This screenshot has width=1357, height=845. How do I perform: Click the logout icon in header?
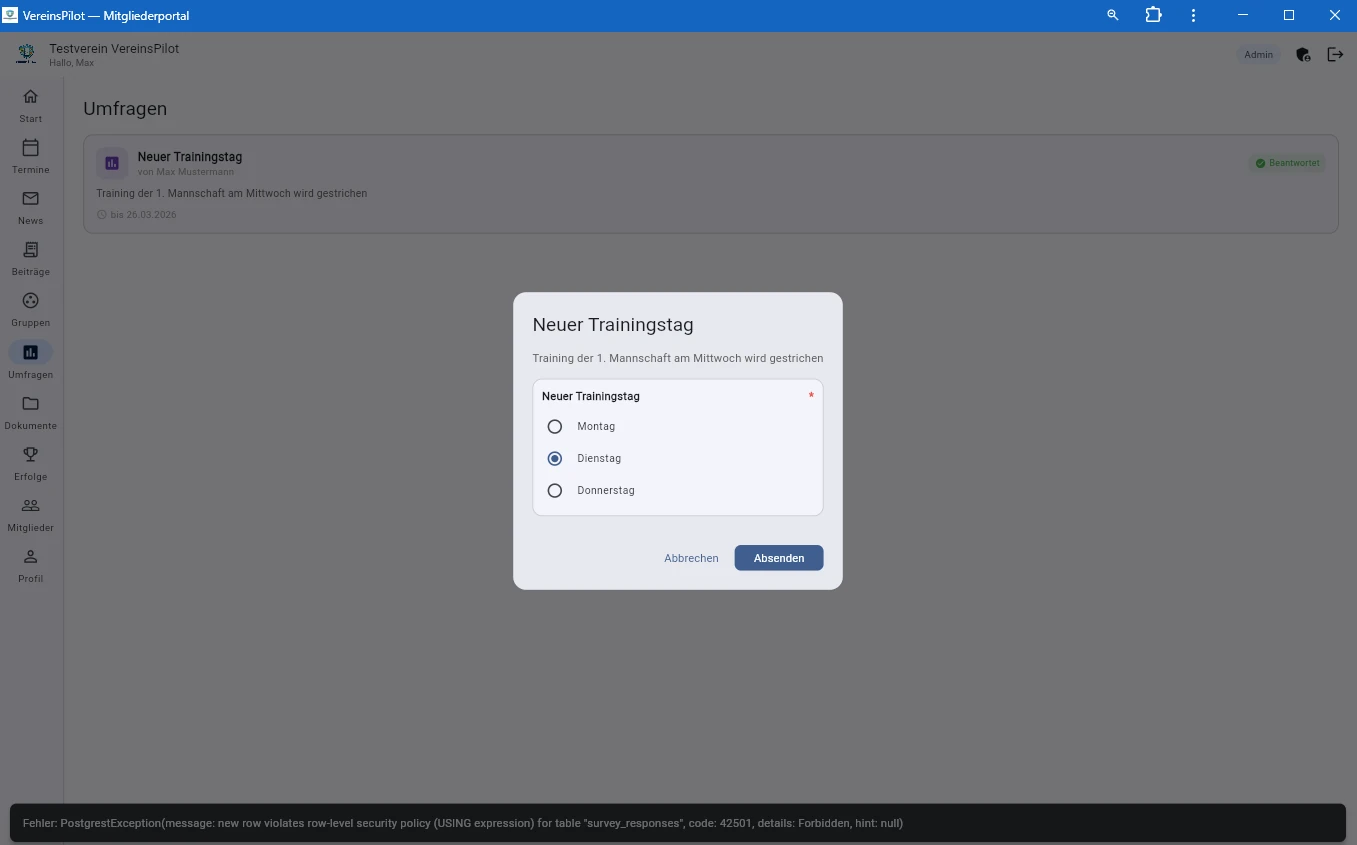pos(1335,55)
